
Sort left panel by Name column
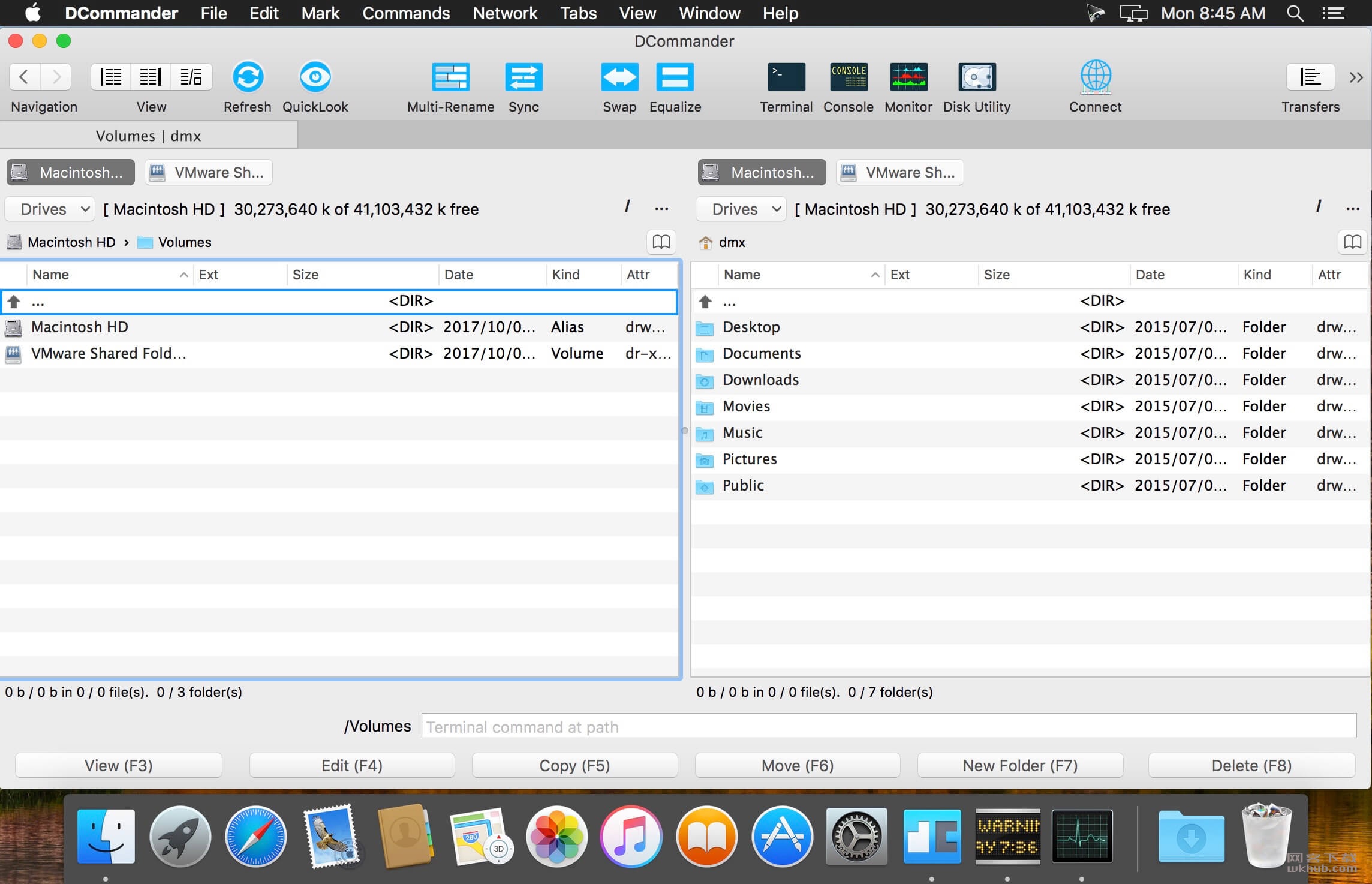pyautogui.click(x=110, y=275)
